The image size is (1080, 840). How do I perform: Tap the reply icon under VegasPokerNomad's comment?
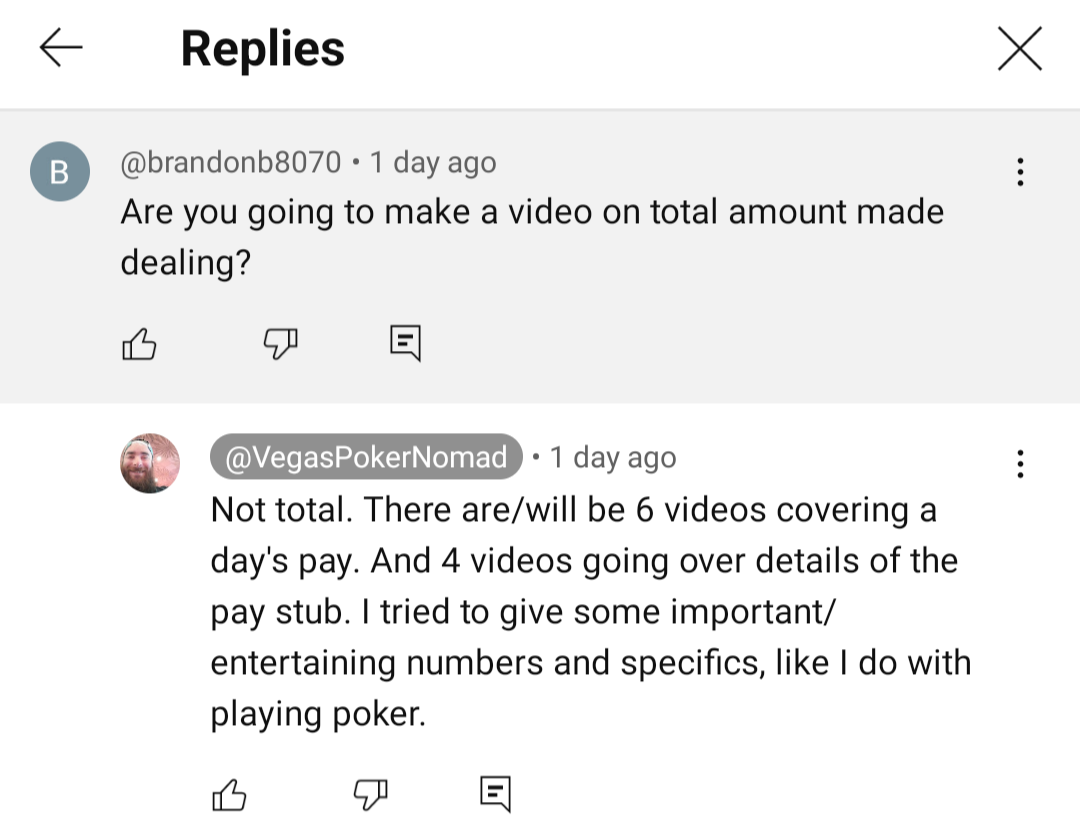pos(495,793)
